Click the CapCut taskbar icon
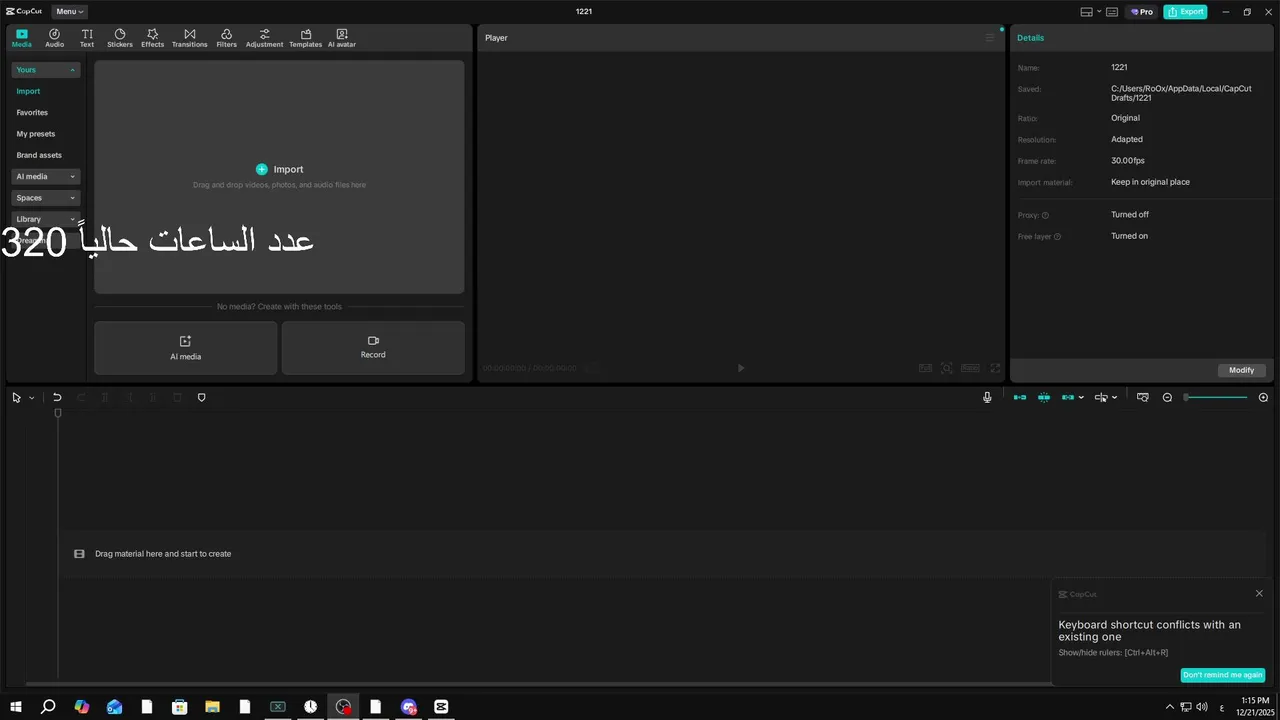Image resolution: width=1280 pixels, height=720 pixels. (441, 707)
